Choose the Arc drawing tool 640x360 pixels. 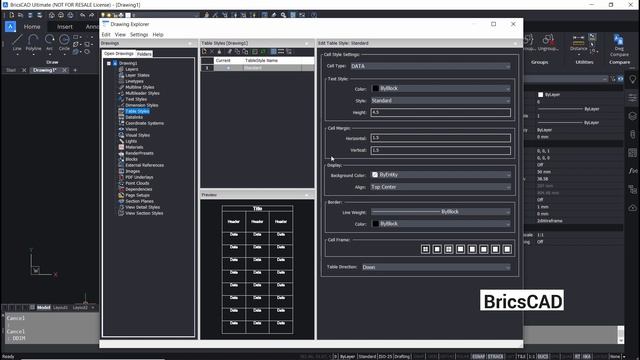click(x=49, y=43)
